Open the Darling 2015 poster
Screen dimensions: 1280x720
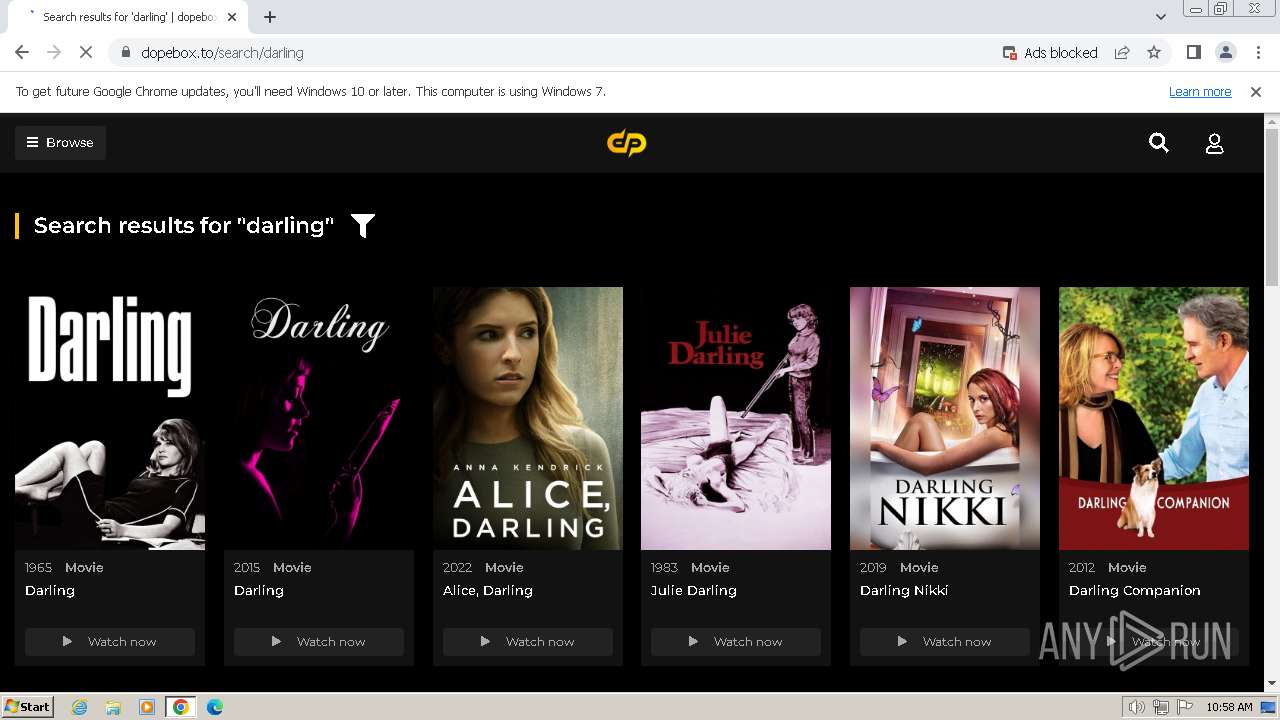click(x=319, y=418)
